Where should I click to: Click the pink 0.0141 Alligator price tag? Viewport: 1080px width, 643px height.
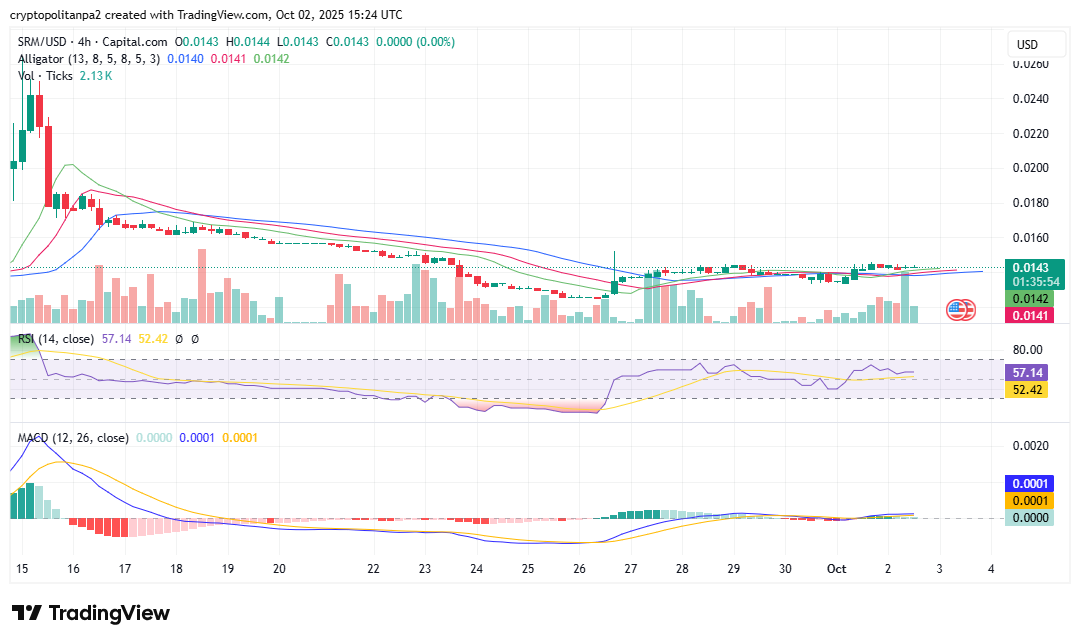tap(1031, 315)
